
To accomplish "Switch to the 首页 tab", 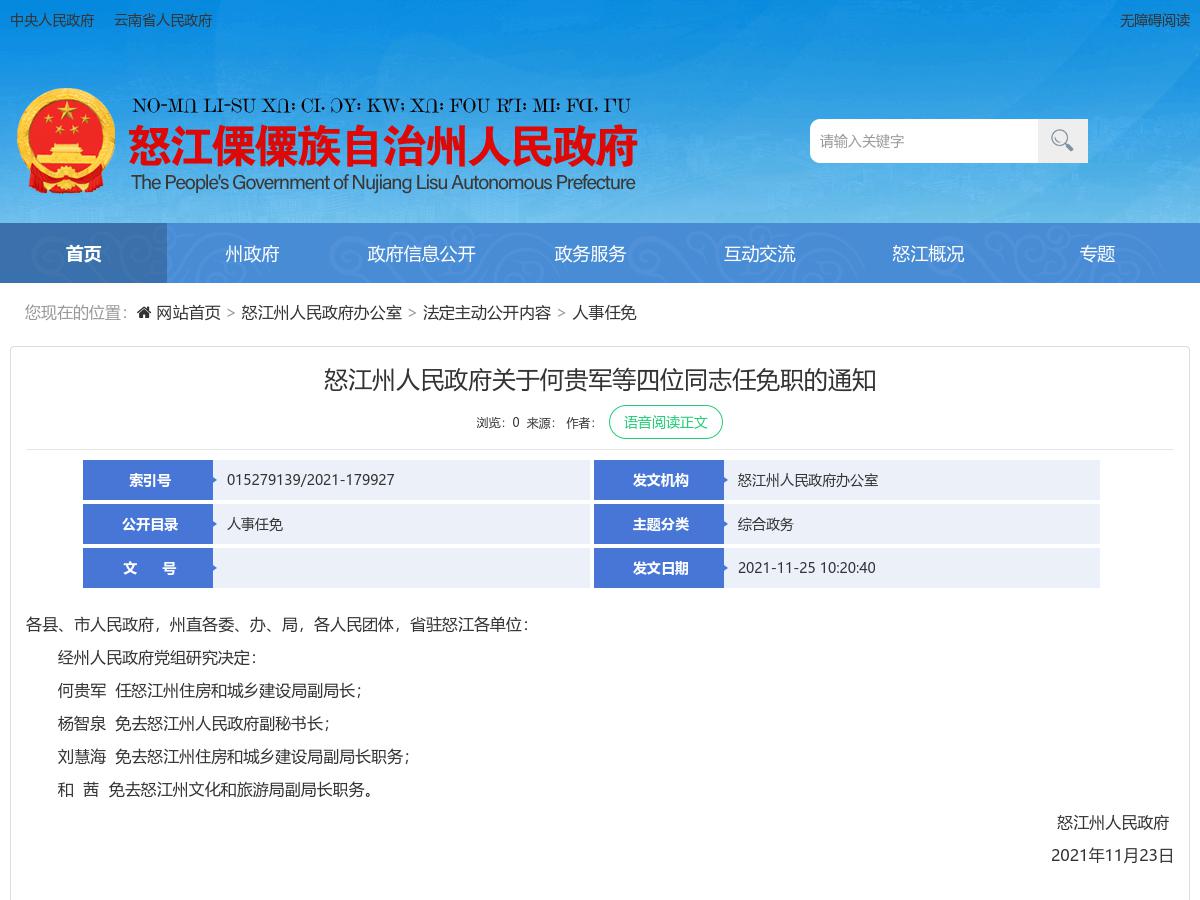I will [x=83, y=253].
